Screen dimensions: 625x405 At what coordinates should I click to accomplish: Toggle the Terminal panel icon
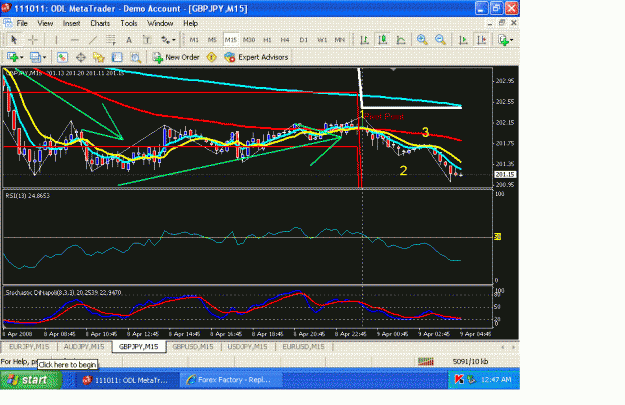click(x=117, y=57)
